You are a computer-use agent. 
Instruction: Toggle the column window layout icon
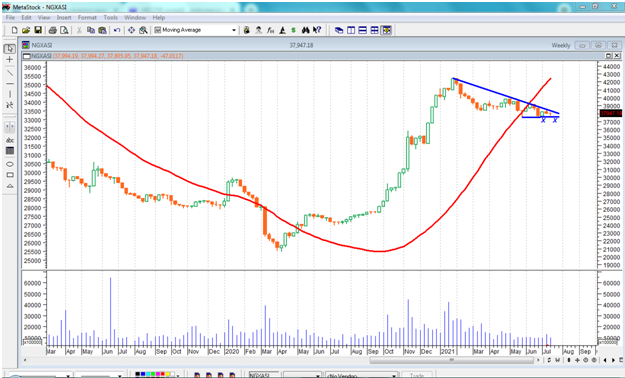click(x=351, y=30)
